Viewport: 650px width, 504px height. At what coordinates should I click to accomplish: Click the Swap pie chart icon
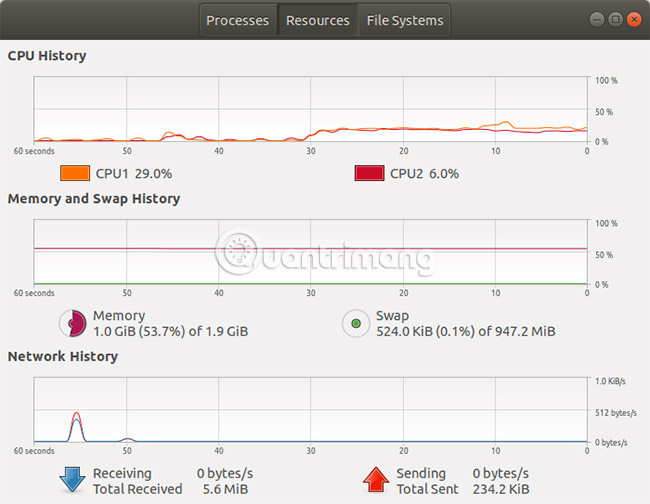click(355, 323)
